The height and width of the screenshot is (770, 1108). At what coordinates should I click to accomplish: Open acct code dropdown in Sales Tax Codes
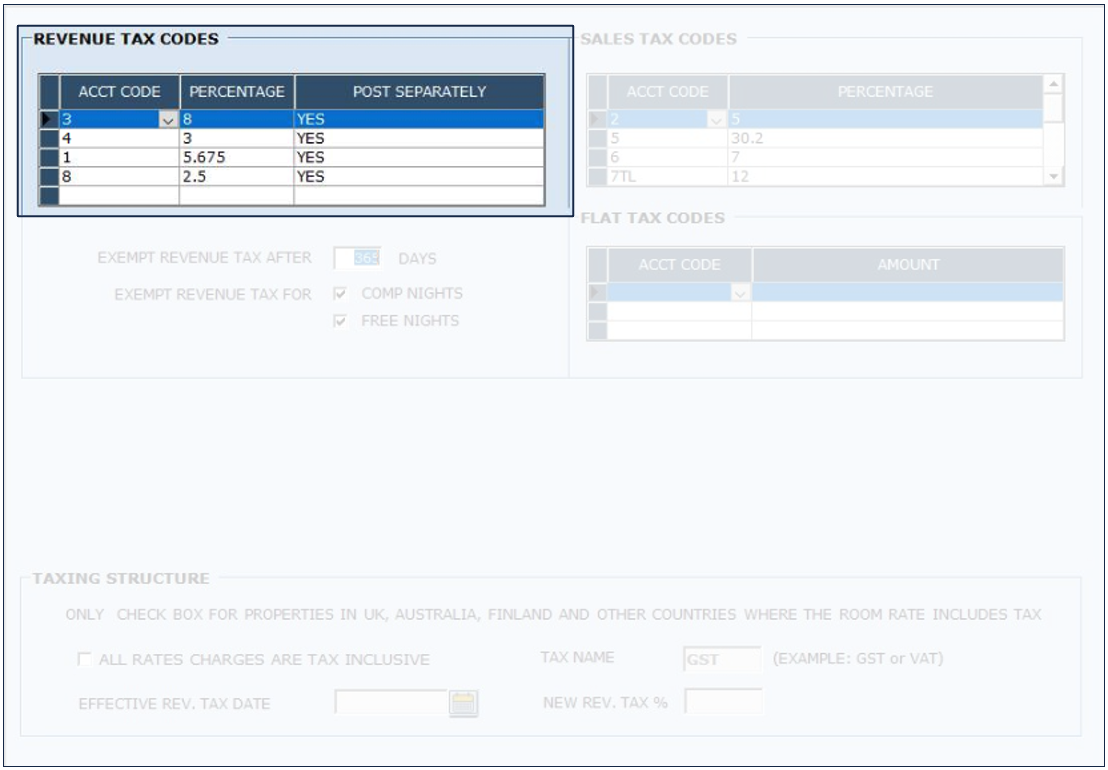[x=716, y=120]
